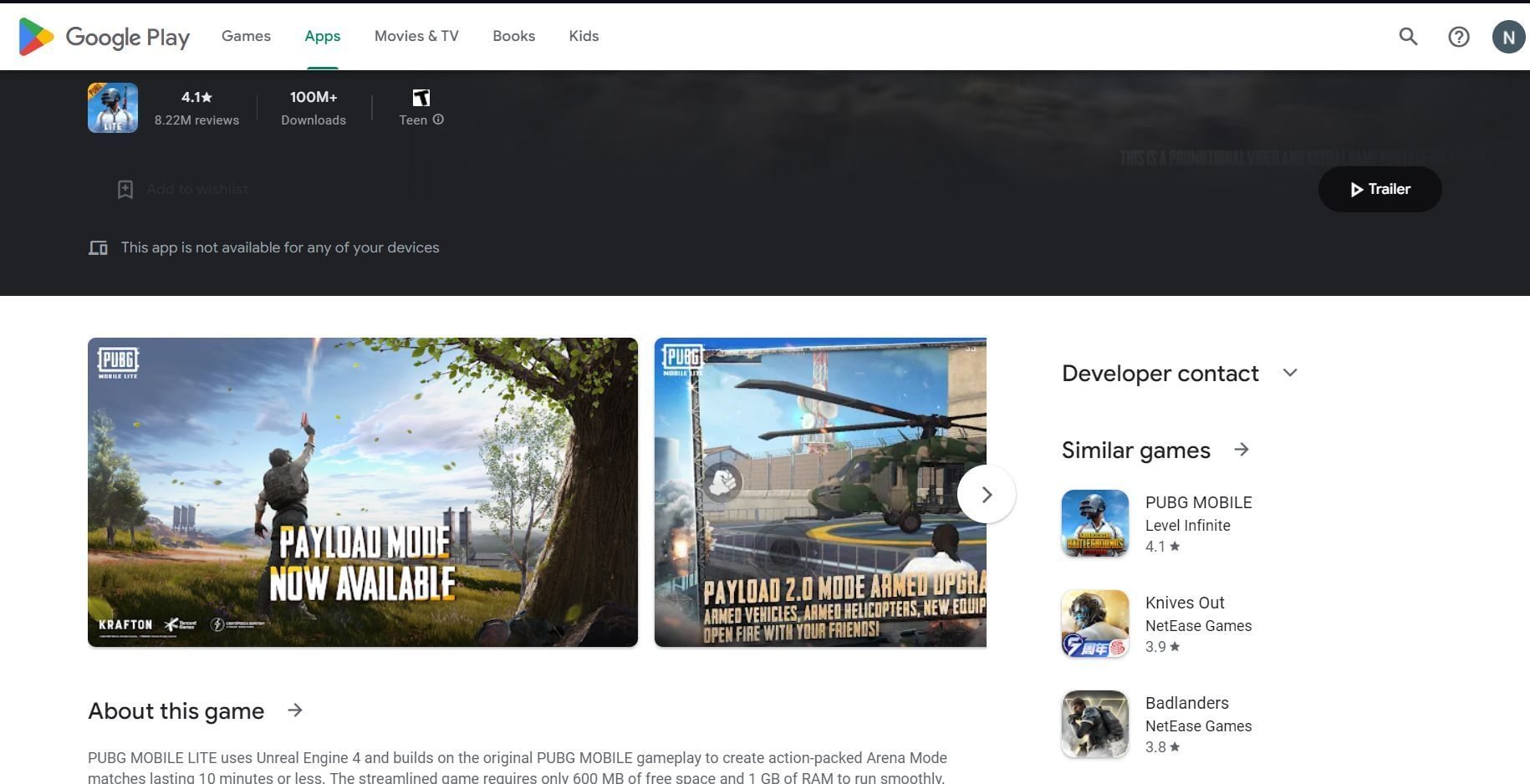Image resolution: width=1530 pixels, height=784 pixels.
Task: Switch to the Games tab
Action: (x=246, y=36)
